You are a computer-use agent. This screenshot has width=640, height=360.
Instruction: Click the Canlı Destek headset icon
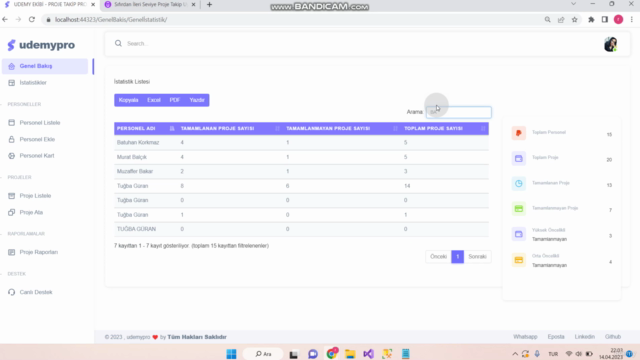tap(11, 292)
